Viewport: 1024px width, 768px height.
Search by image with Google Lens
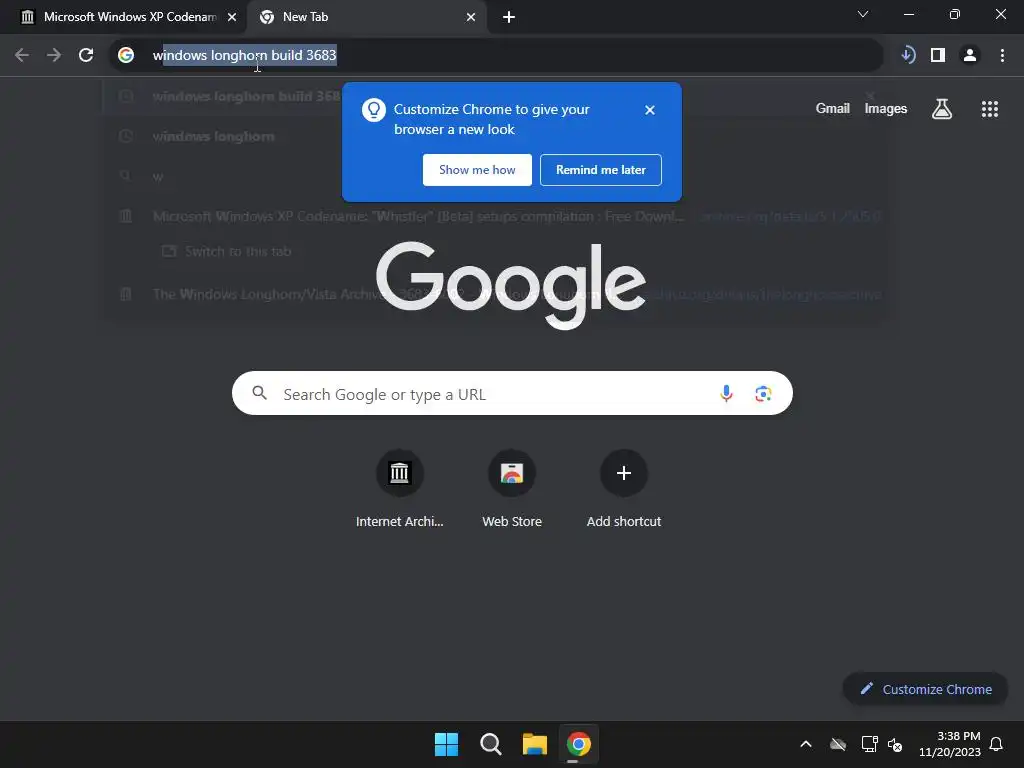click(763, 393)
